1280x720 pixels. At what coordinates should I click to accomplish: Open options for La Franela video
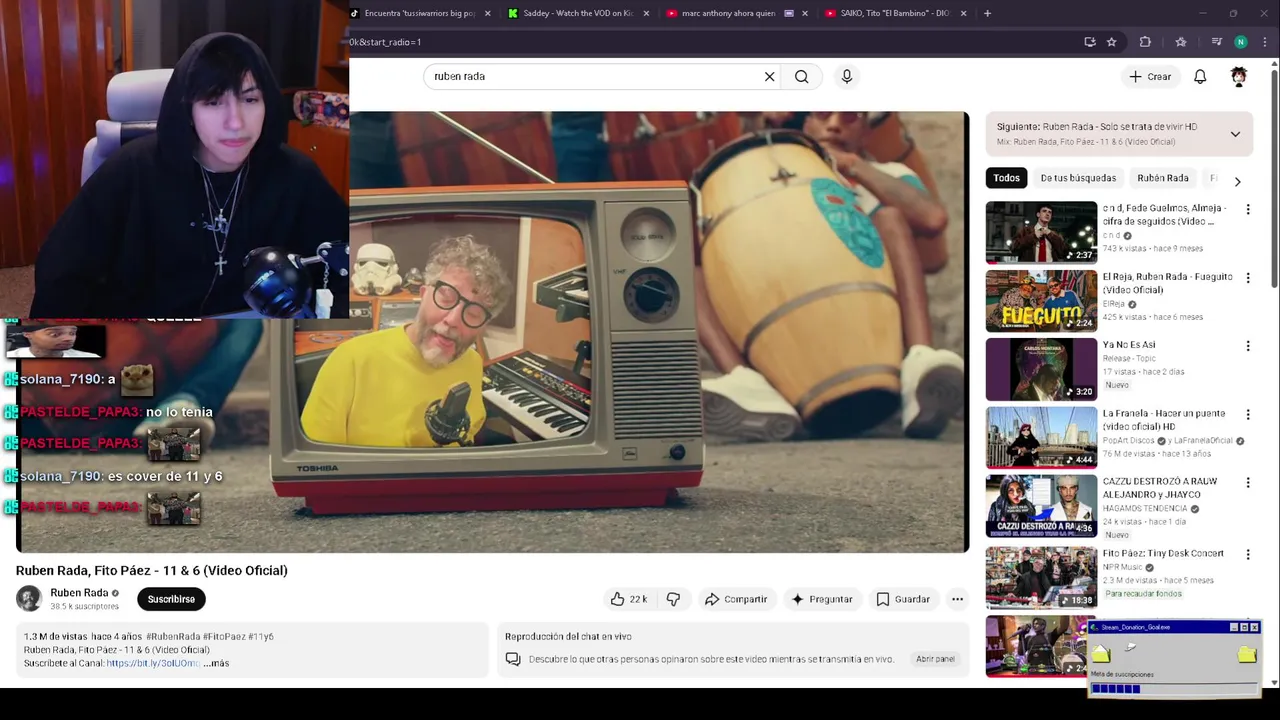[1247, 414]
